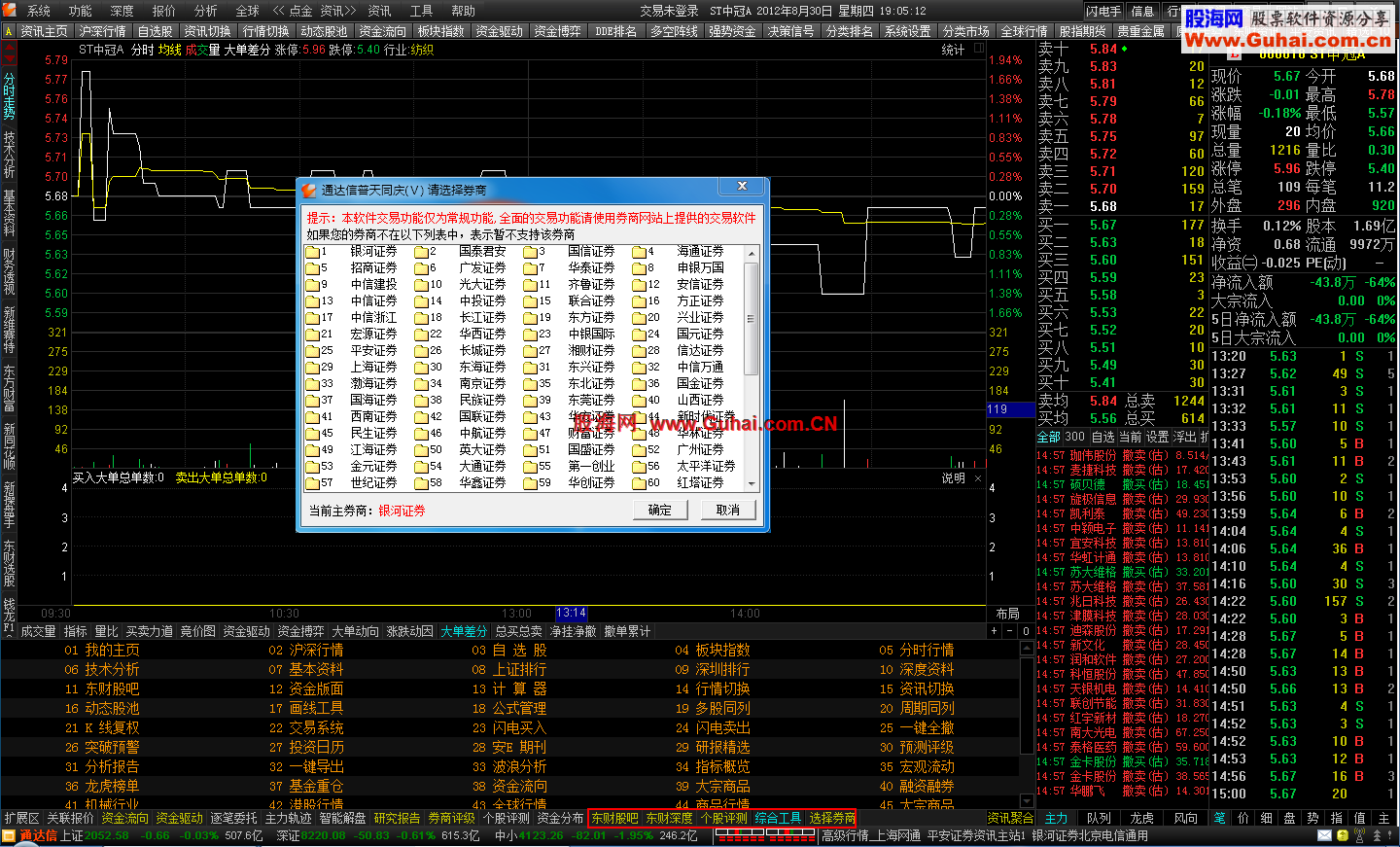Choose broker folder 10 光大证券
This screenshot has width=1400, height=847.
(461, 285)
